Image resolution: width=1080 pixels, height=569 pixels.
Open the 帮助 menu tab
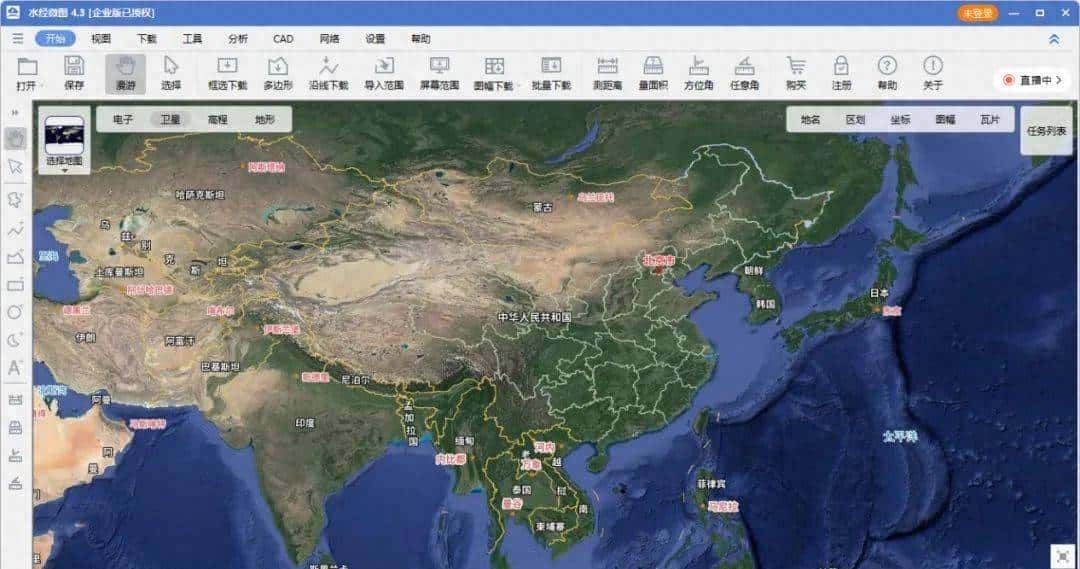tap(420, 39)
